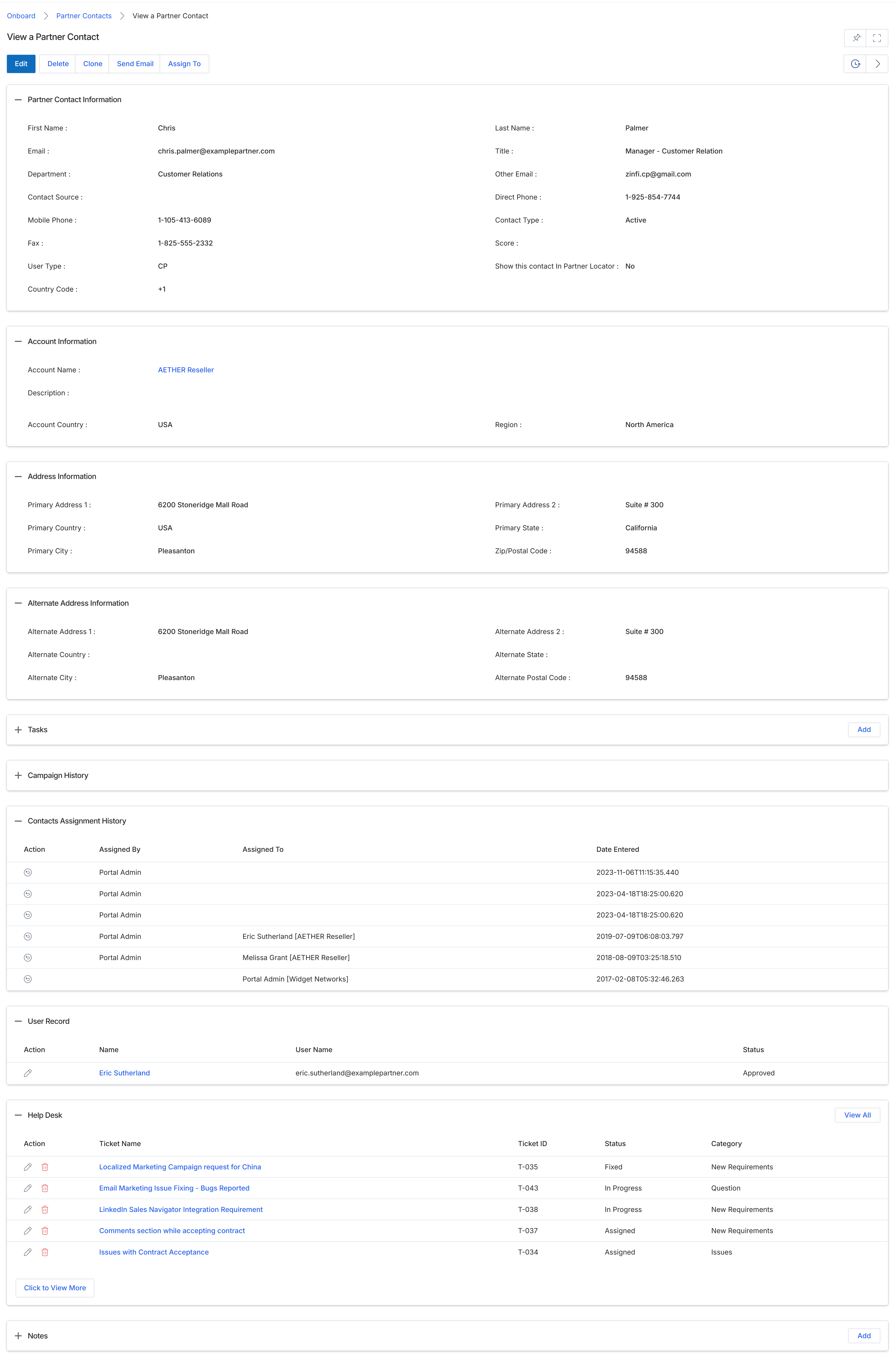Delete ticket T-043 using trash icon
This screenshot has width=896, height=1362.
click(x=45, y=1188)
